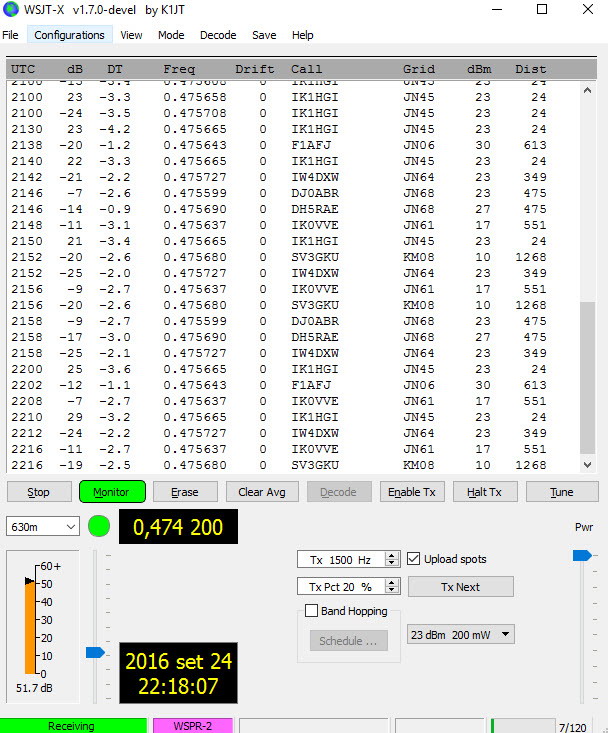This screenshot has width=608, height=733.
Task: Click the audio level slider handle
Action: pyautogui.click(x=95, y=652)
